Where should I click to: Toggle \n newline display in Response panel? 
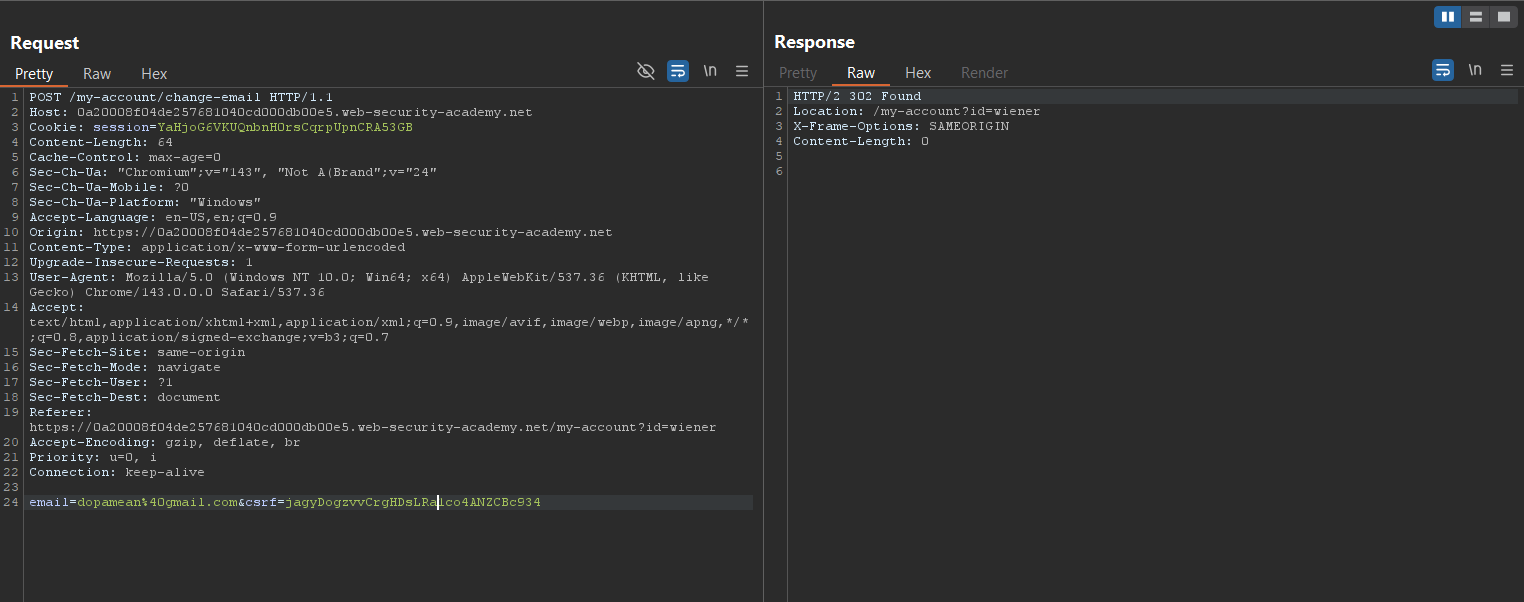coord(1475,70)
